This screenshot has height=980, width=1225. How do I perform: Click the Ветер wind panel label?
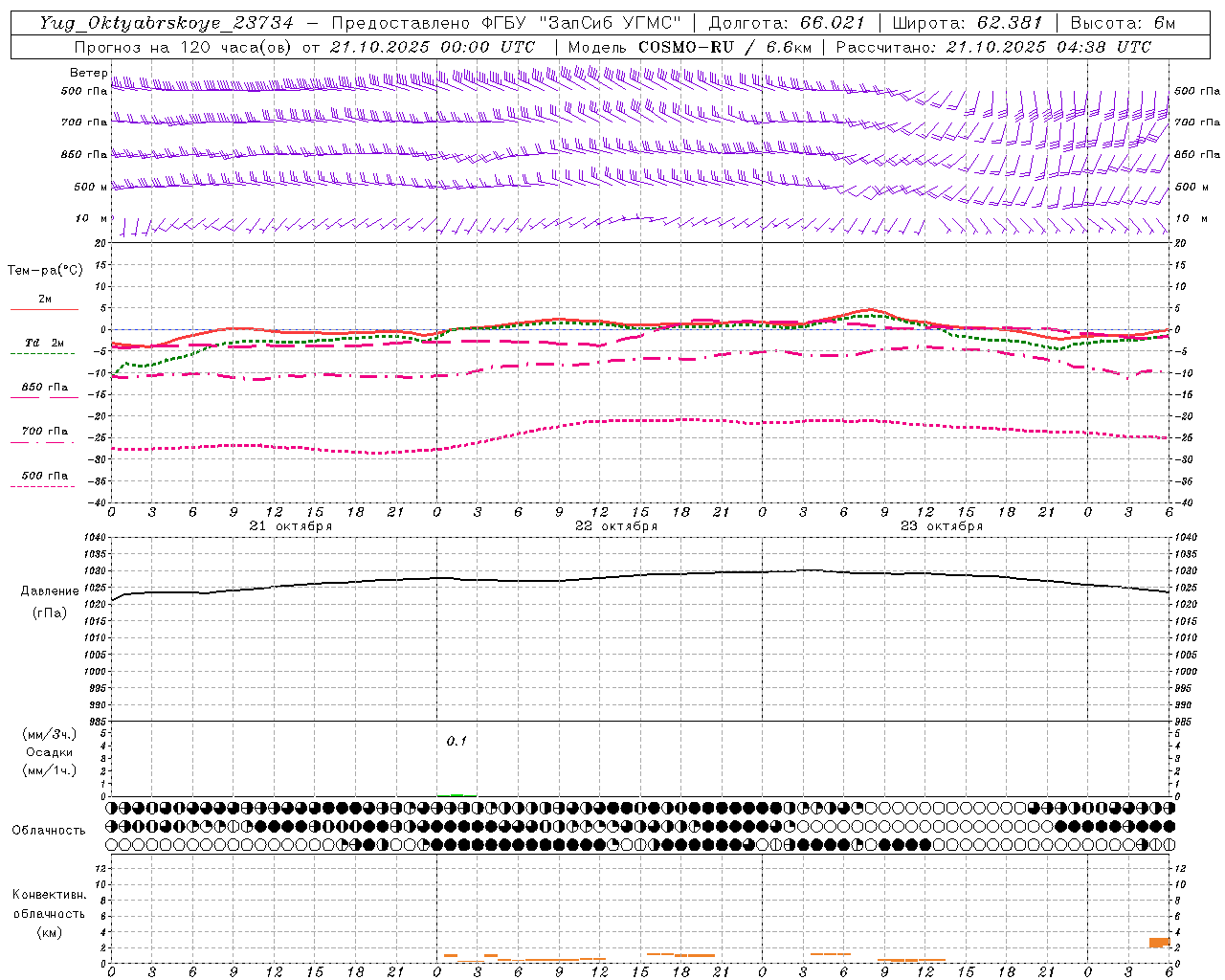pyautogui.click(x=88, y=73)
